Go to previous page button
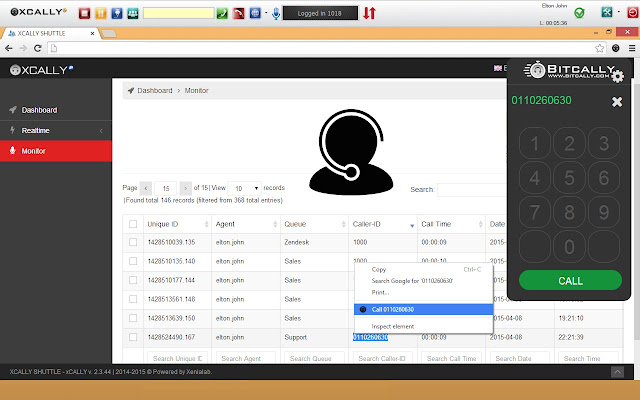 pos(146,188)
